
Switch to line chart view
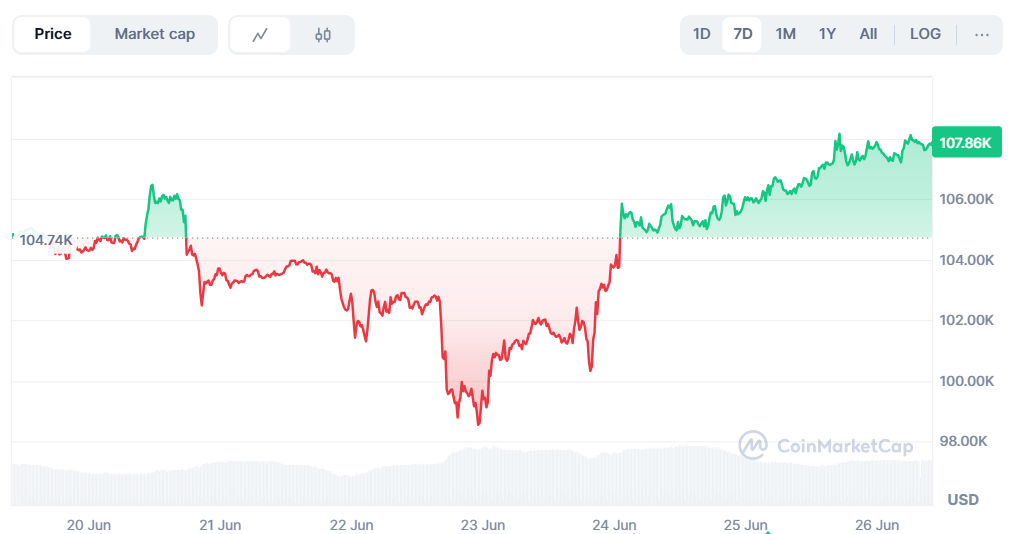(260, 34)
